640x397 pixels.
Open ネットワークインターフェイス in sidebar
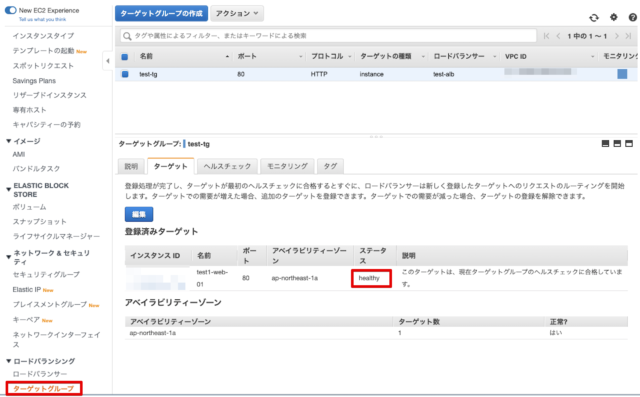click(x=56, y=339)
